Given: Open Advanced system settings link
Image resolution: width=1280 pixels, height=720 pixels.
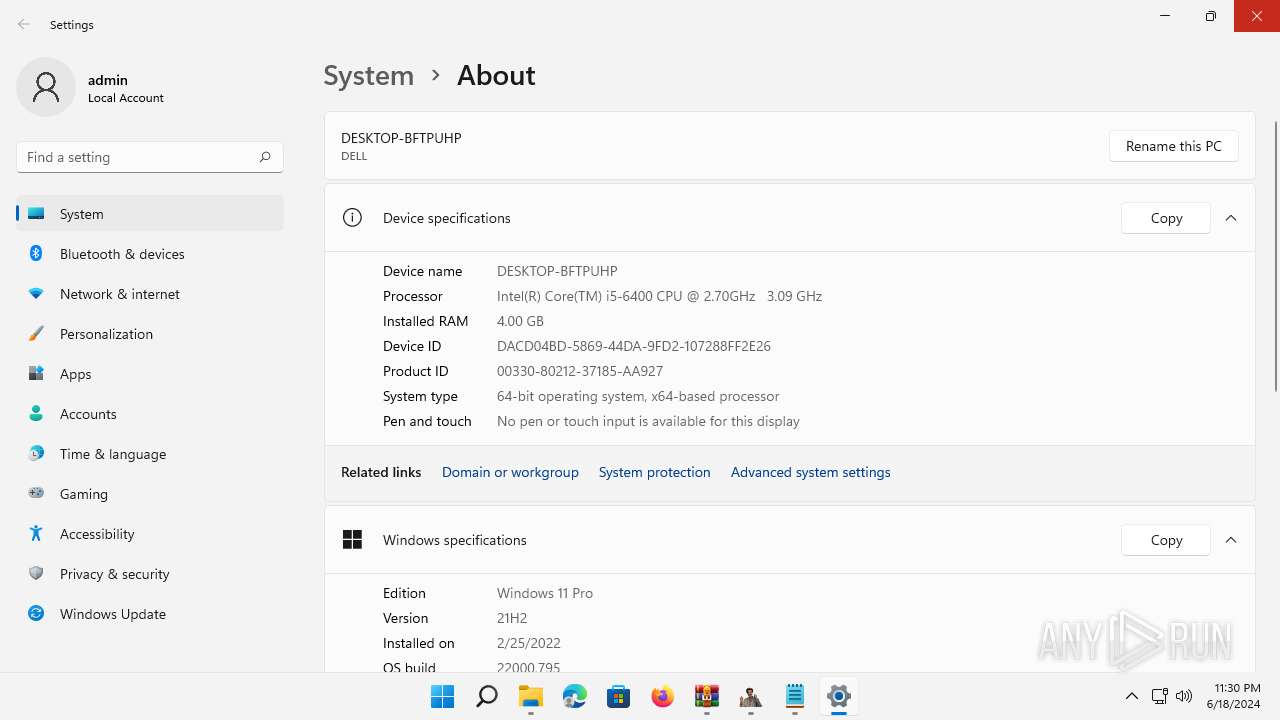Looking at the screenshot, I should [810, 472].
